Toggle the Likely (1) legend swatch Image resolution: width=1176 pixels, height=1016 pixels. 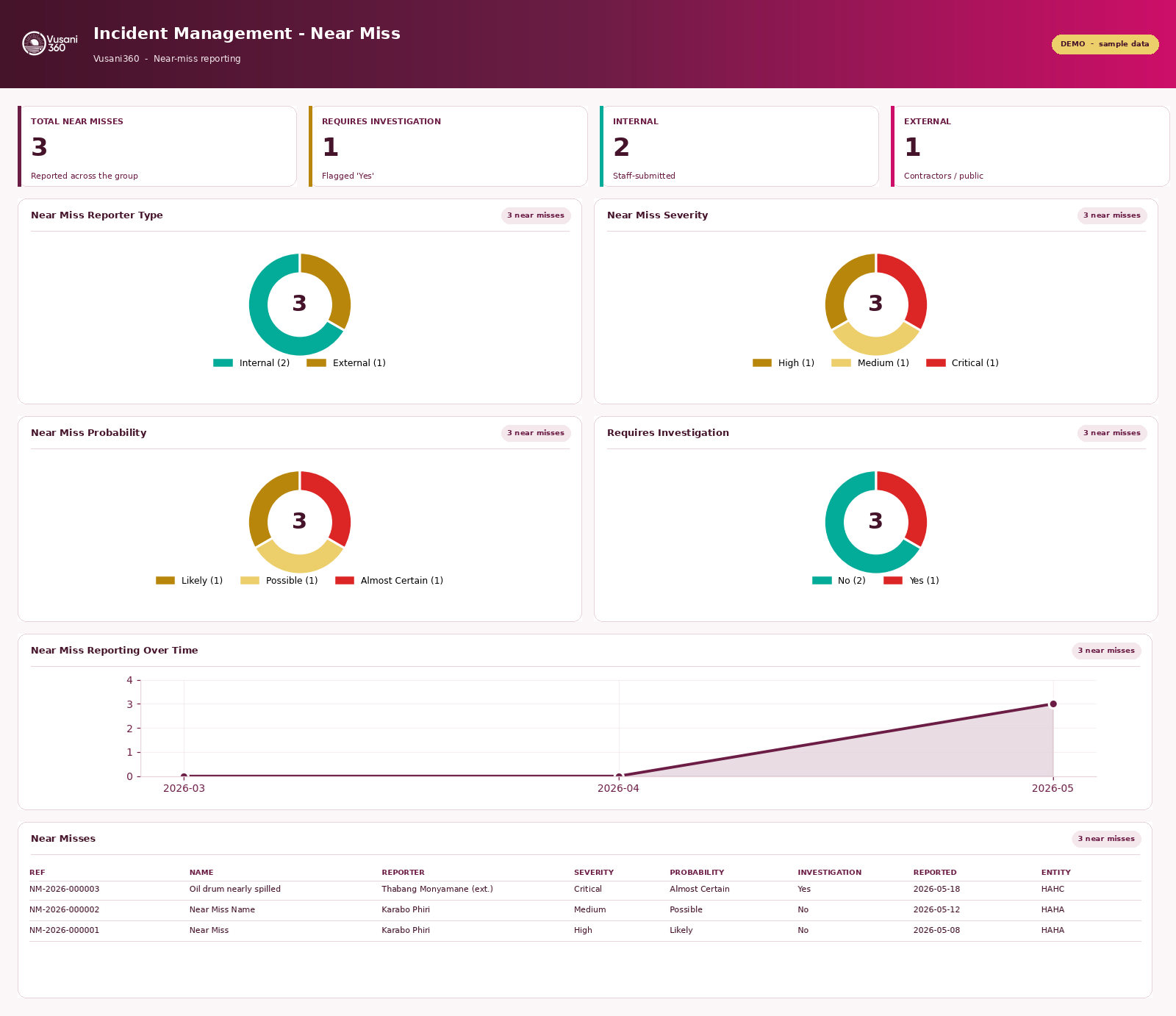coord(165,581)
